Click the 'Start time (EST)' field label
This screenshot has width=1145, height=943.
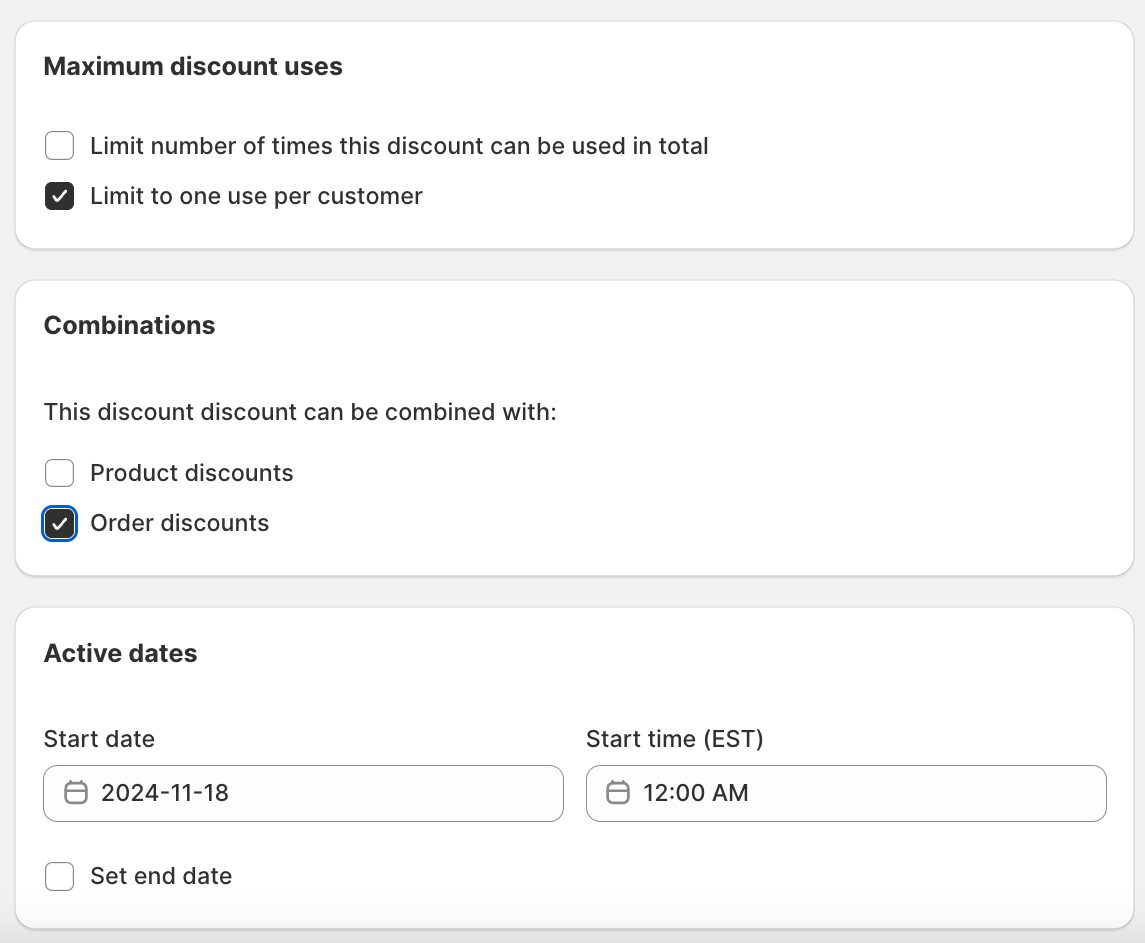[674, 739]
